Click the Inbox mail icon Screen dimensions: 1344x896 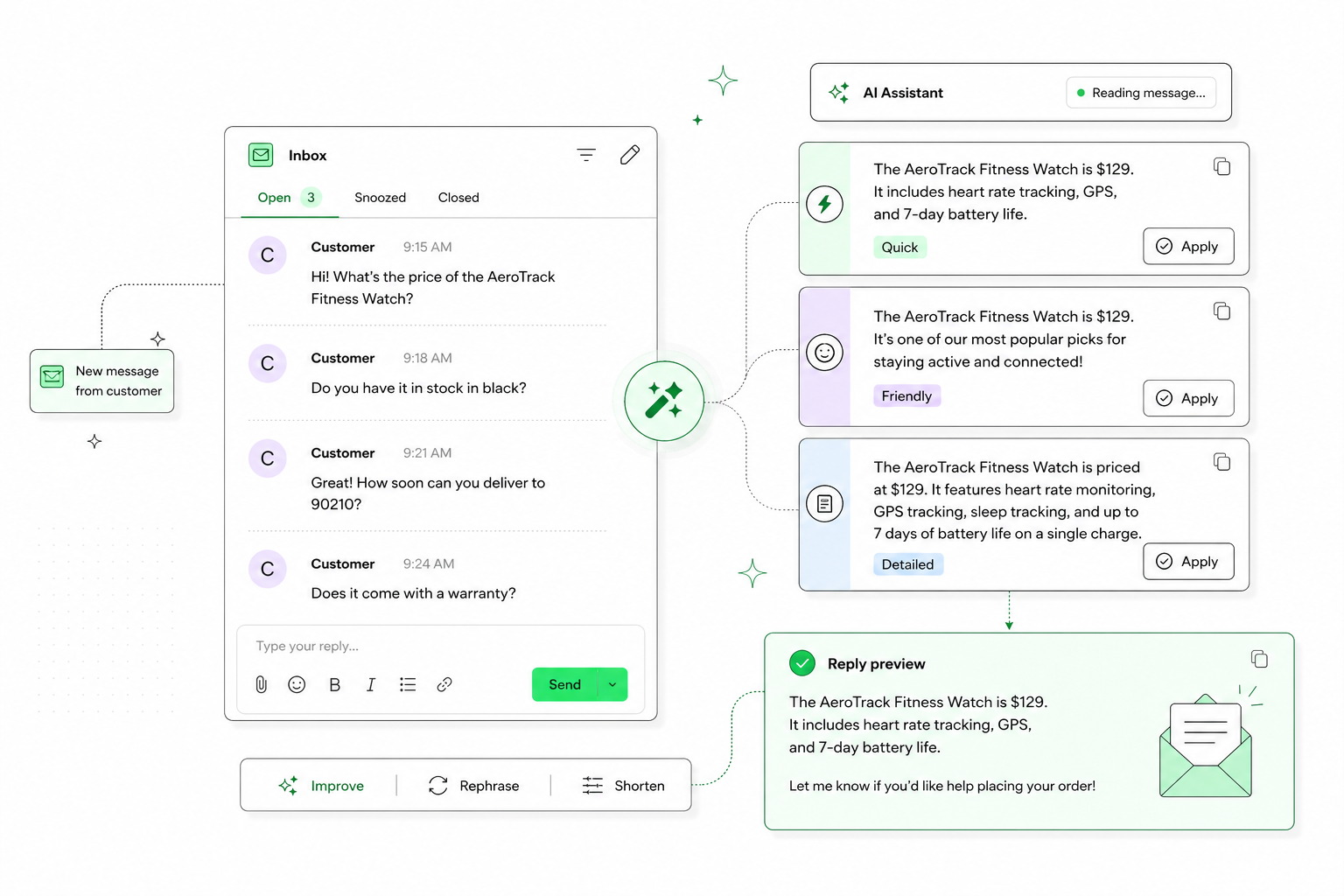point(261,155)
